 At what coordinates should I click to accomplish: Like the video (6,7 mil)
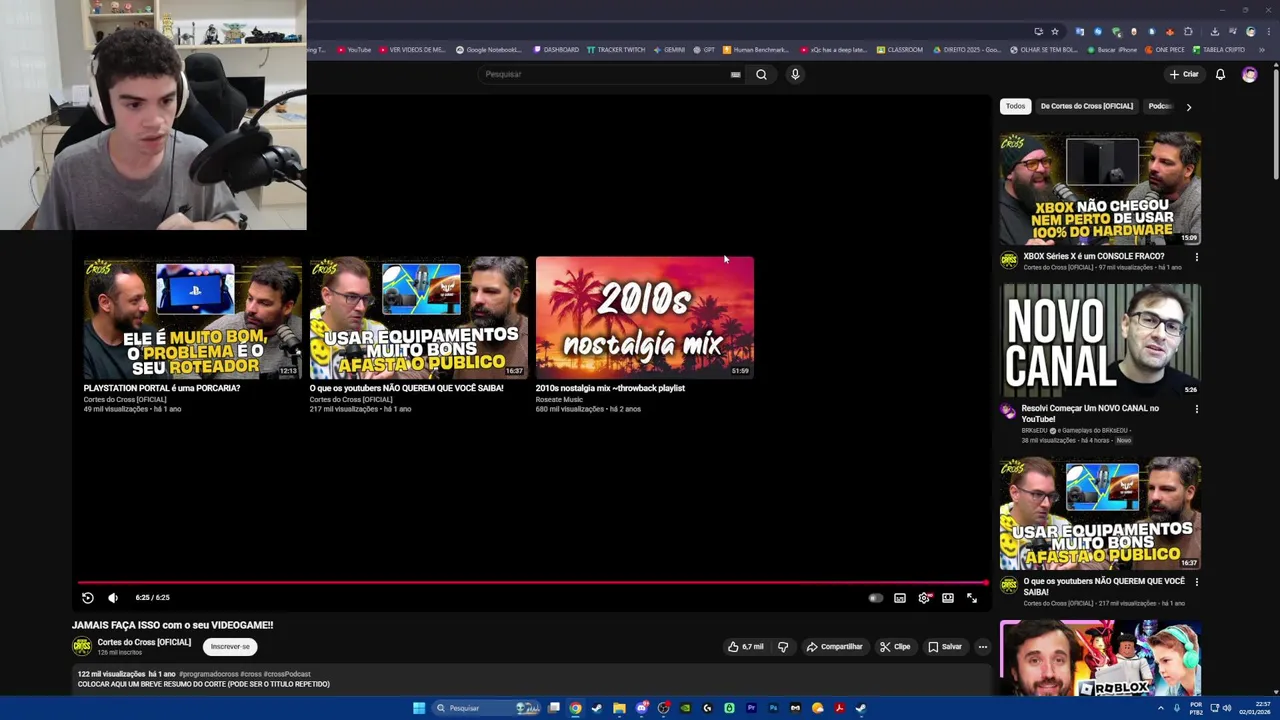tap(746, 647)
